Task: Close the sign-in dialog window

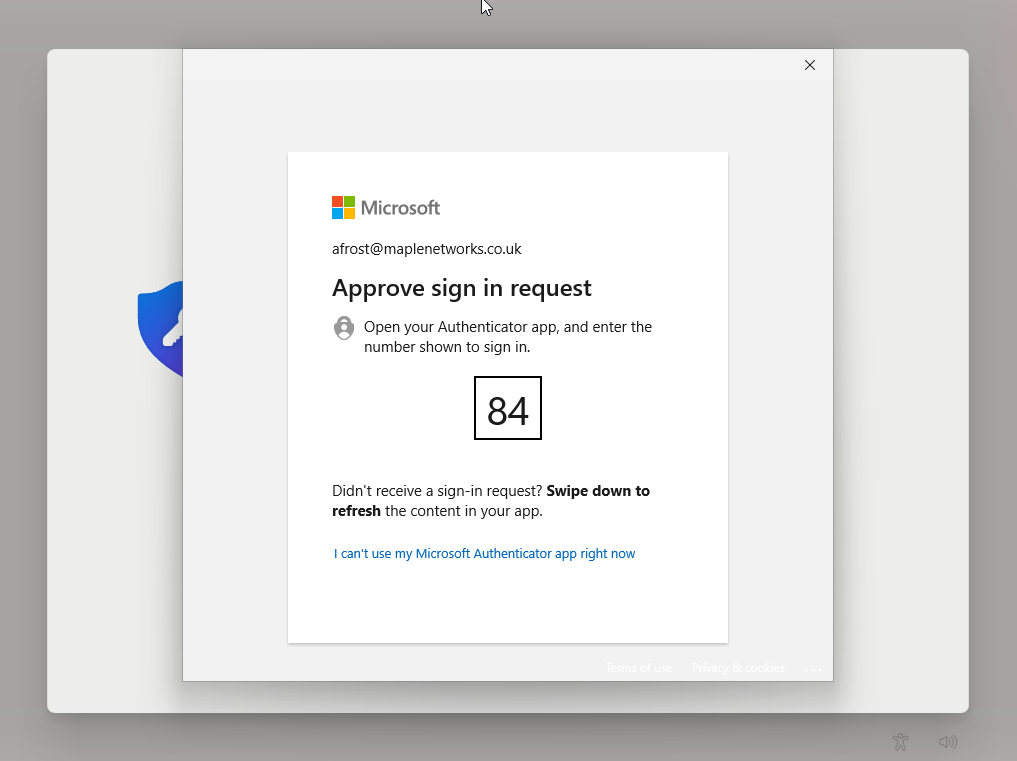Action: 810,65
